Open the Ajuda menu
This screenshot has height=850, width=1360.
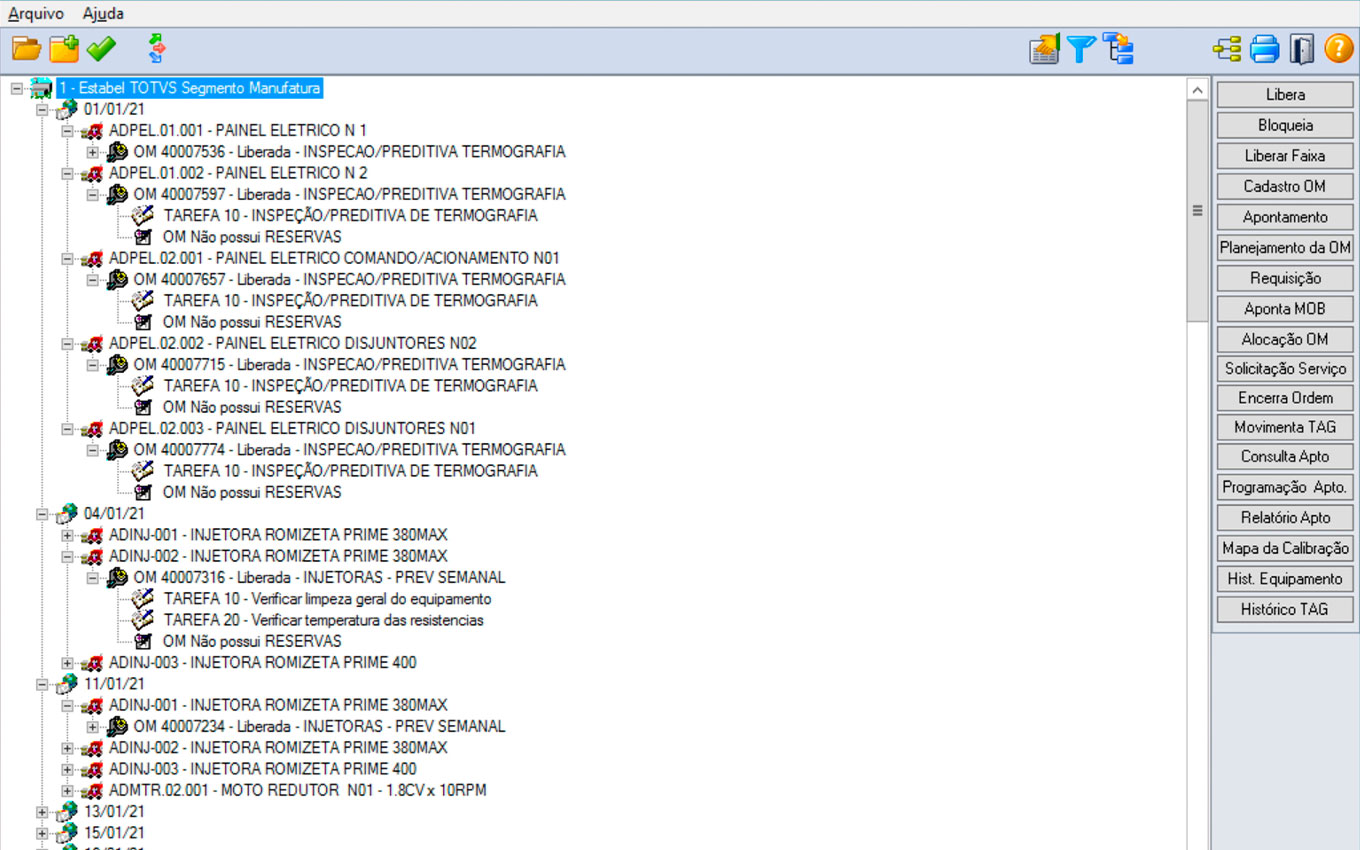click(x=103, y=14)
